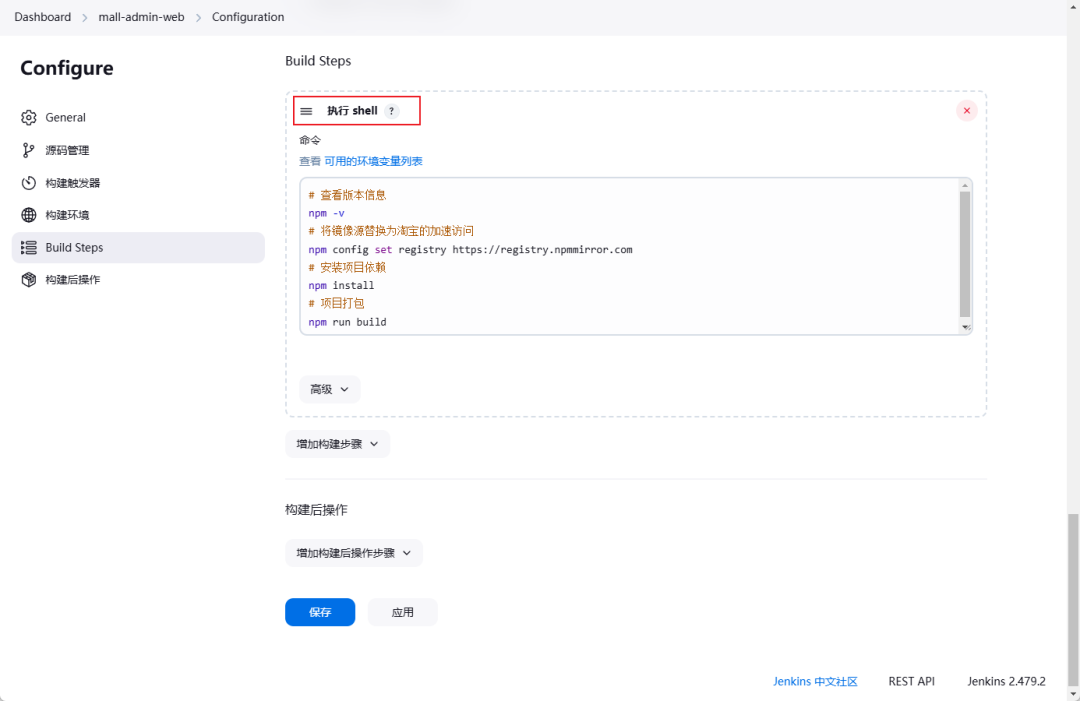Click the npm config set registry line
This screenshot has height=701, width=1080.
470,249
